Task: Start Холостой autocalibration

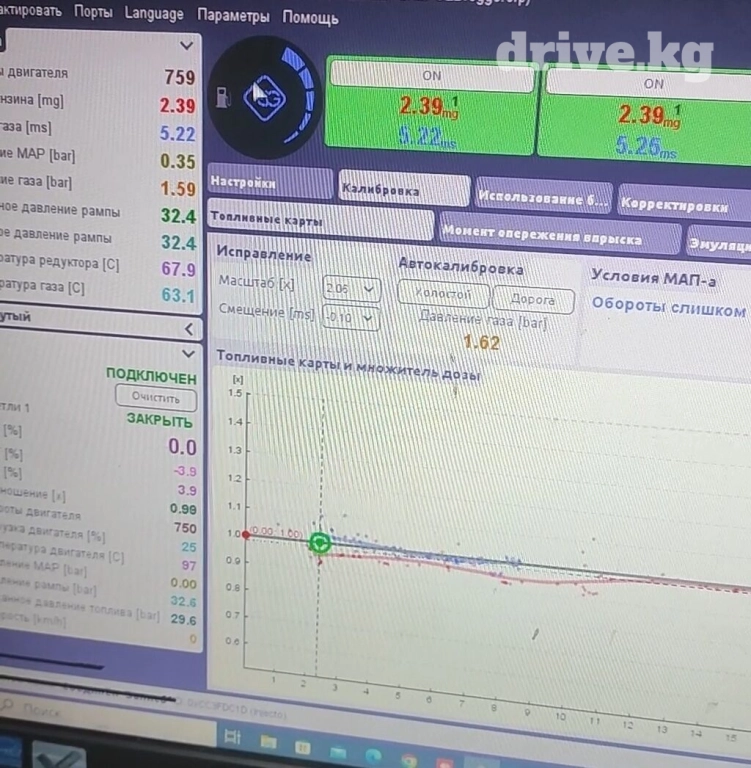Action: pyautogui.click(x=443, y=296)
